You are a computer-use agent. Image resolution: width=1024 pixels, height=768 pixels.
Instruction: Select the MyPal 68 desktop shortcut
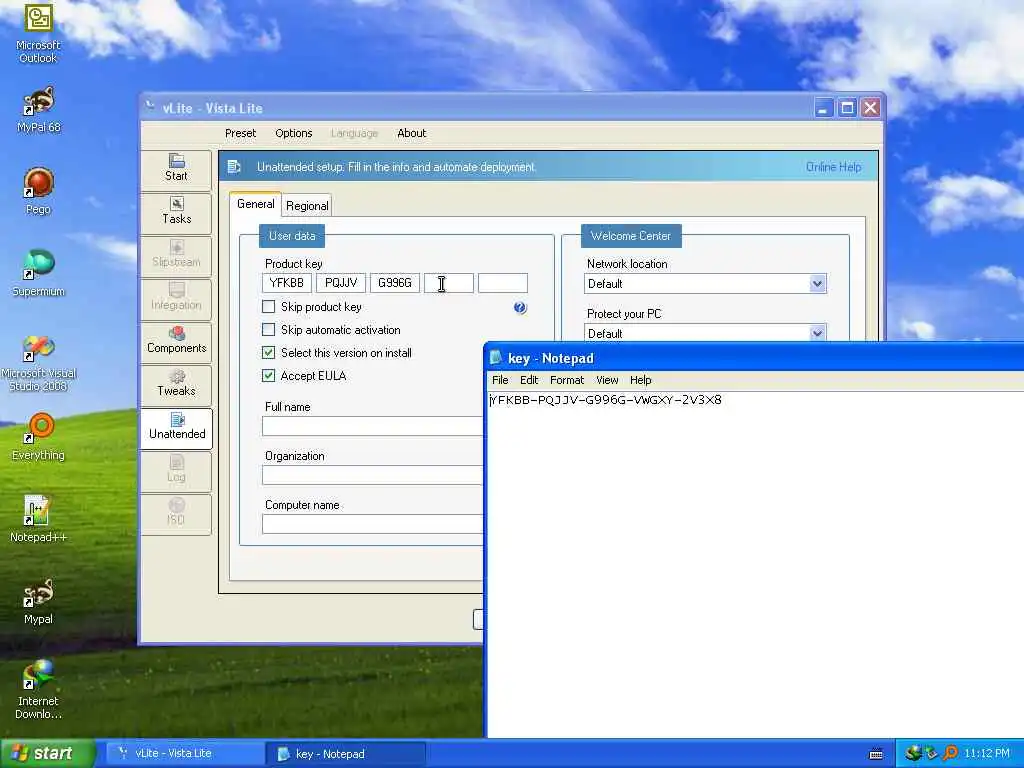(38, 110)
